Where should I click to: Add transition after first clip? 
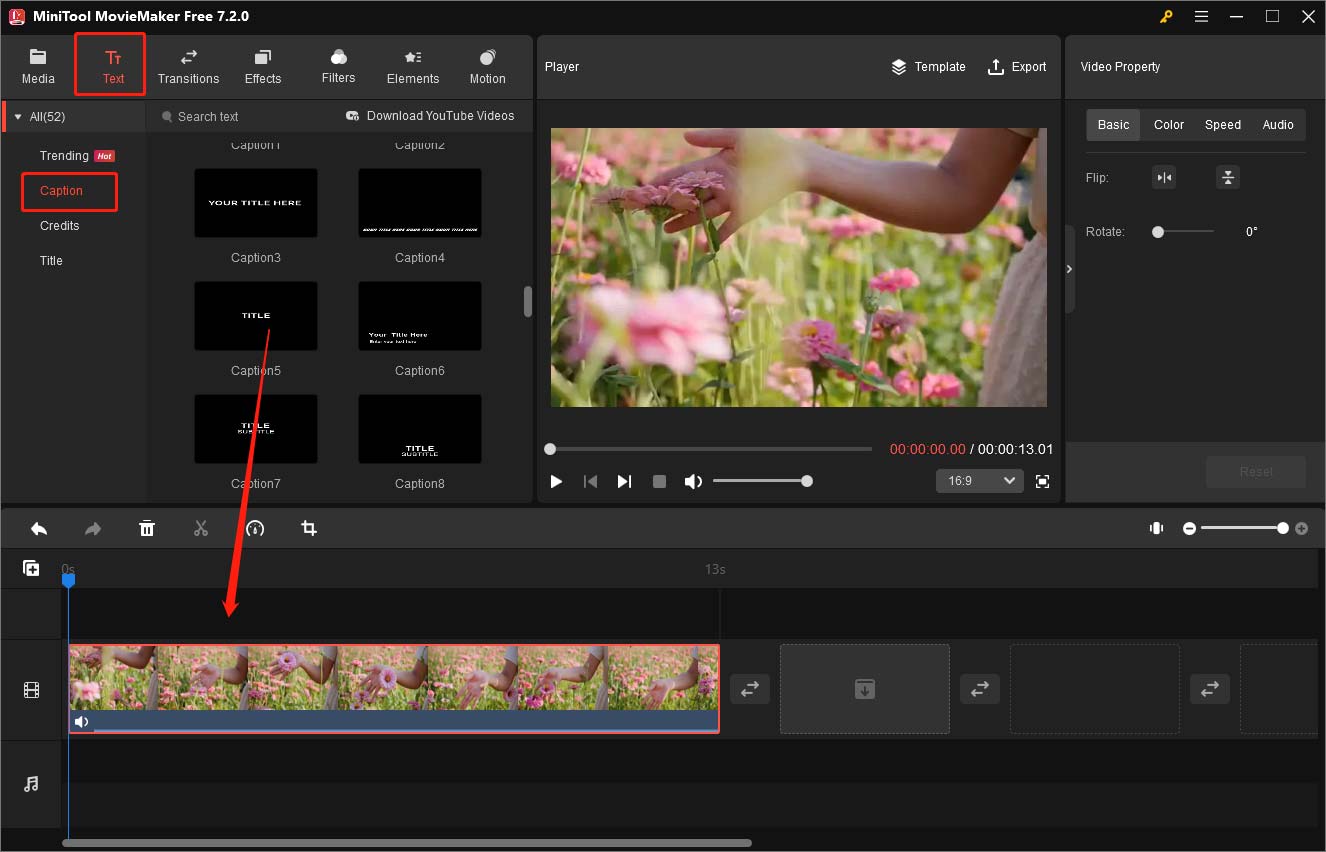tap(750, 688)
